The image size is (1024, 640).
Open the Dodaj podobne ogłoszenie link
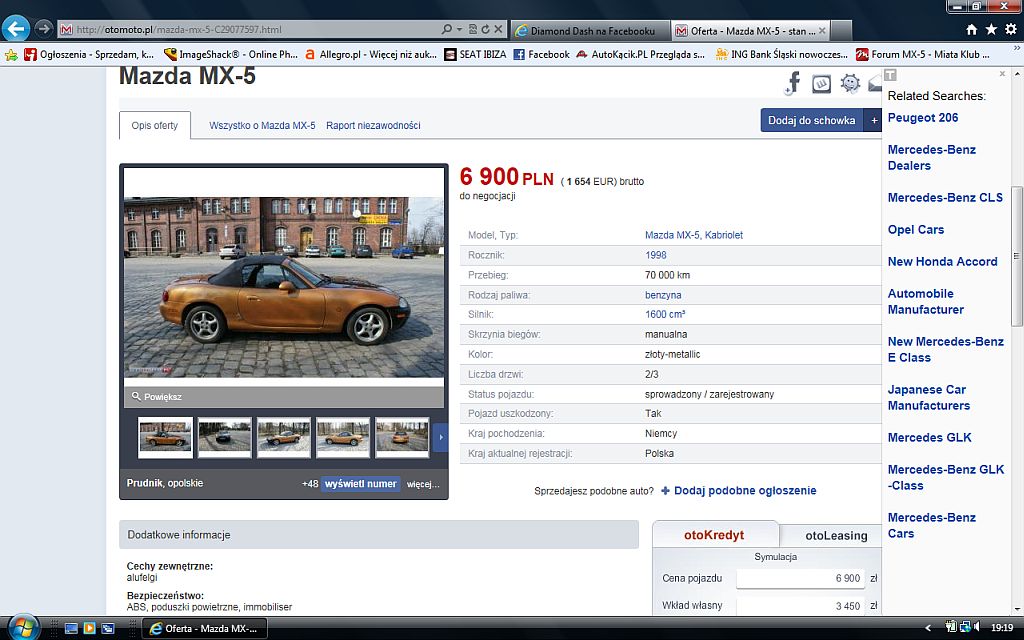744,490
